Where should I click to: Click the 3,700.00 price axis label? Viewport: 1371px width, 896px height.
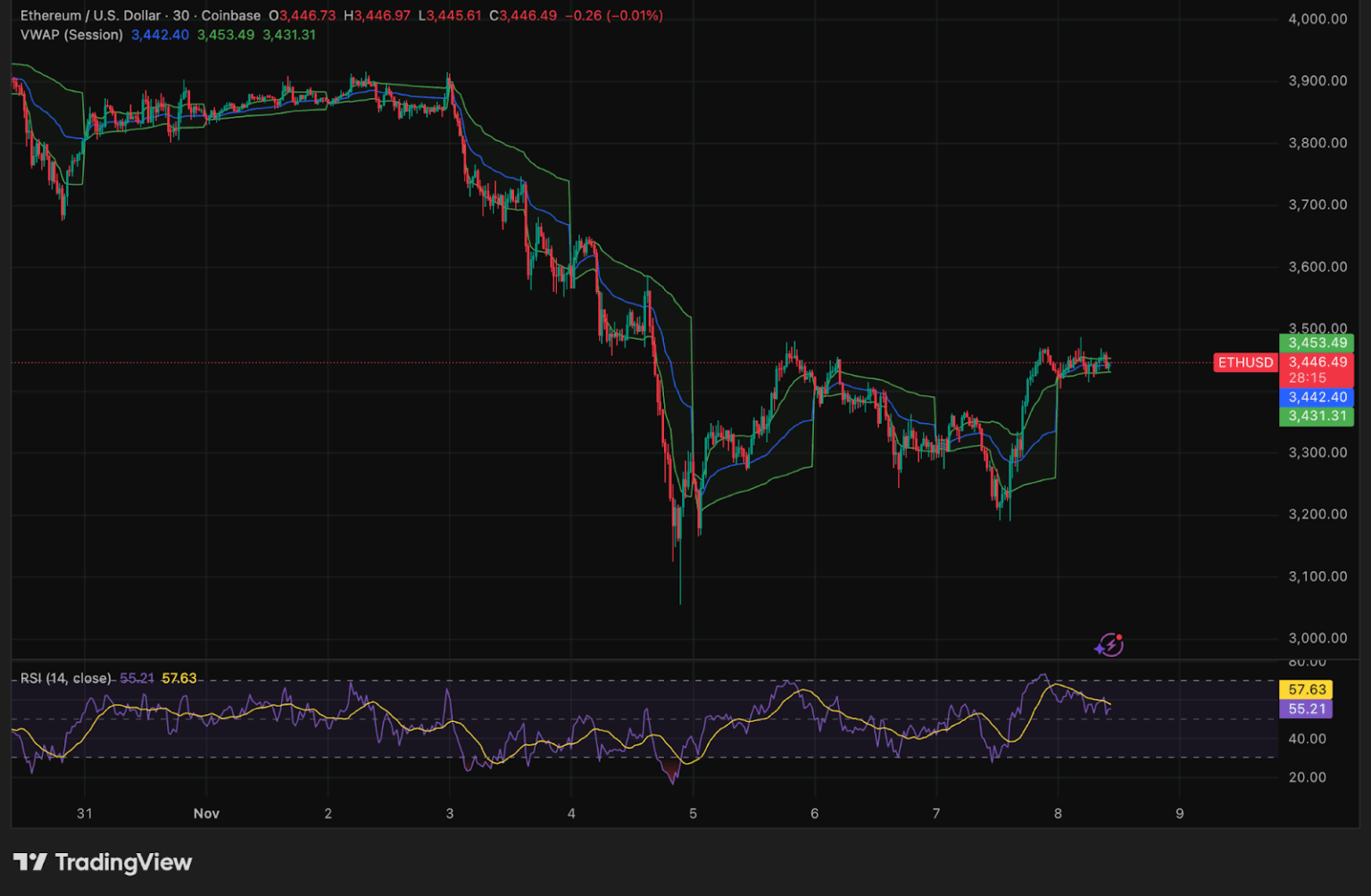coord(1317,204)
